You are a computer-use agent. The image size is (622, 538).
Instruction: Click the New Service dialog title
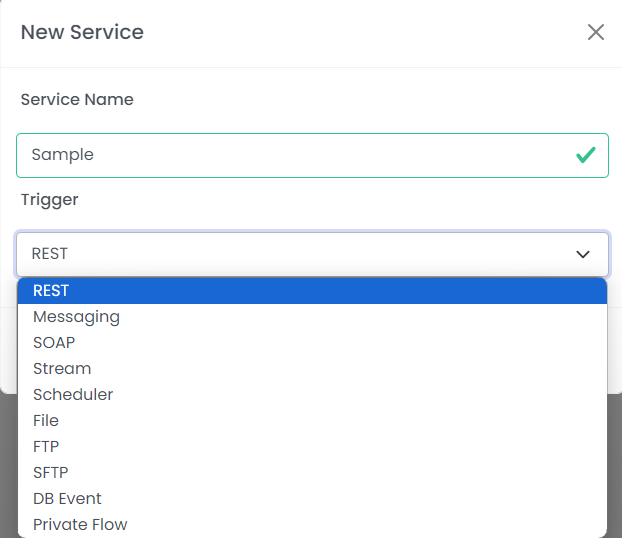pyautogui.click(x=82, y=32)
